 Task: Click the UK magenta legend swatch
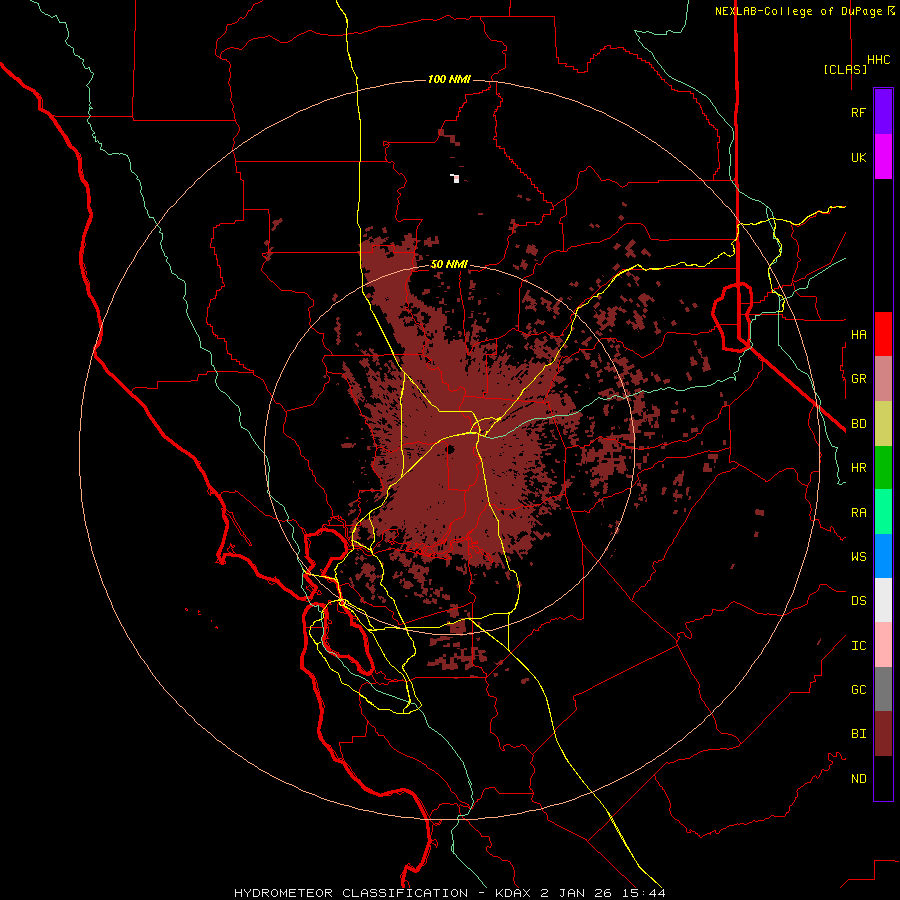(x=883, y=157)
